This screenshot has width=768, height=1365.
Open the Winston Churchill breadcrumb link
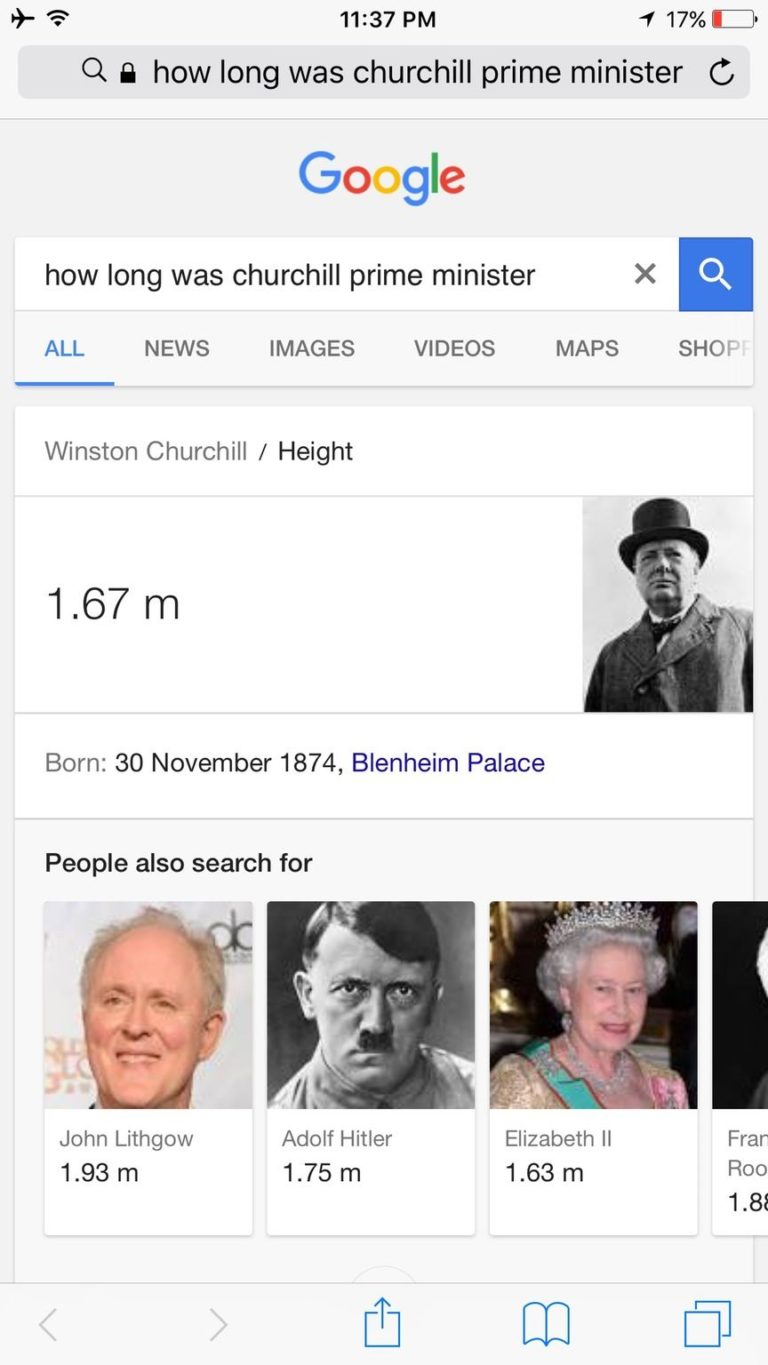click(146, 451)
